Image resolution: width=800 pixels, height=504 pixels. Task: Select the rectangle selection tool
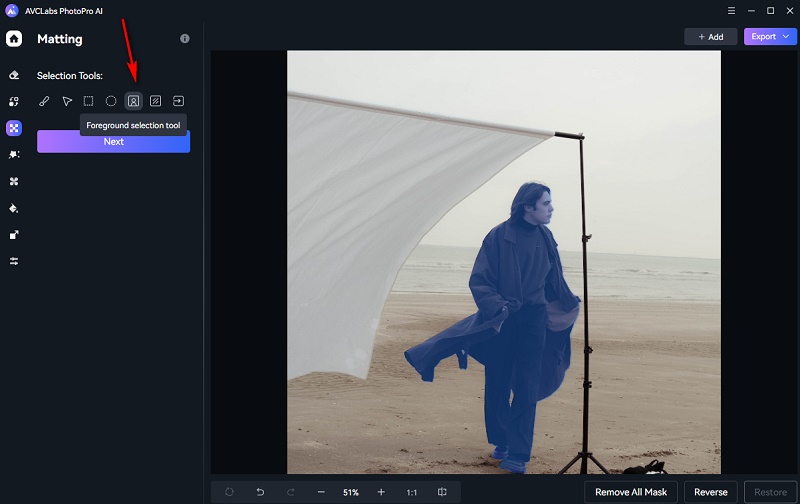pyautogui.click(x=89, y=101)
